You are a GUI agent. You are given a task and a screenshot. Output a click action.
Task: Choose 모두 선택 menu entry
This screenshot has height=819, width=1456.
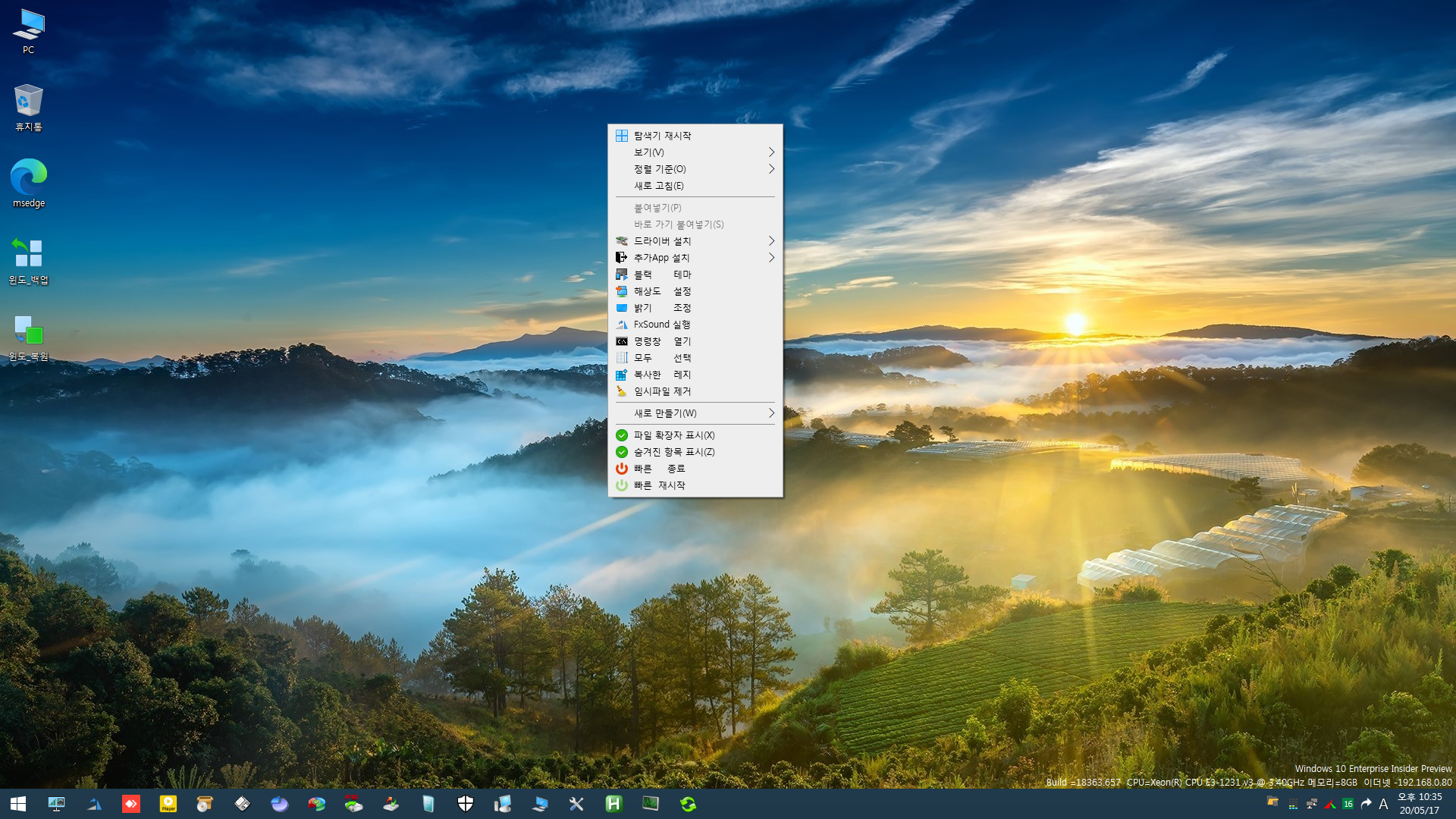tap(695, 358)
